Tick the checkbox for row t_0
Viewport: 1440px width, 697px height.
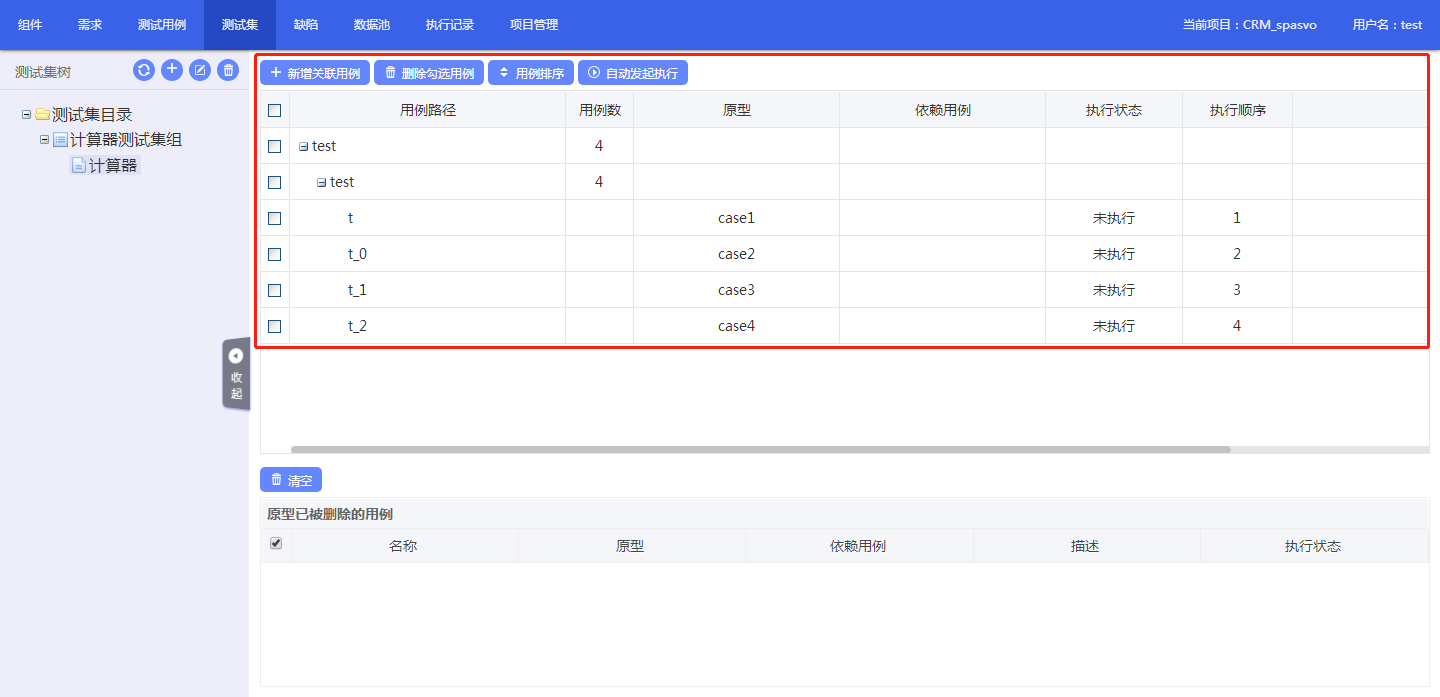pyautogui.click(x=275, y=254)
